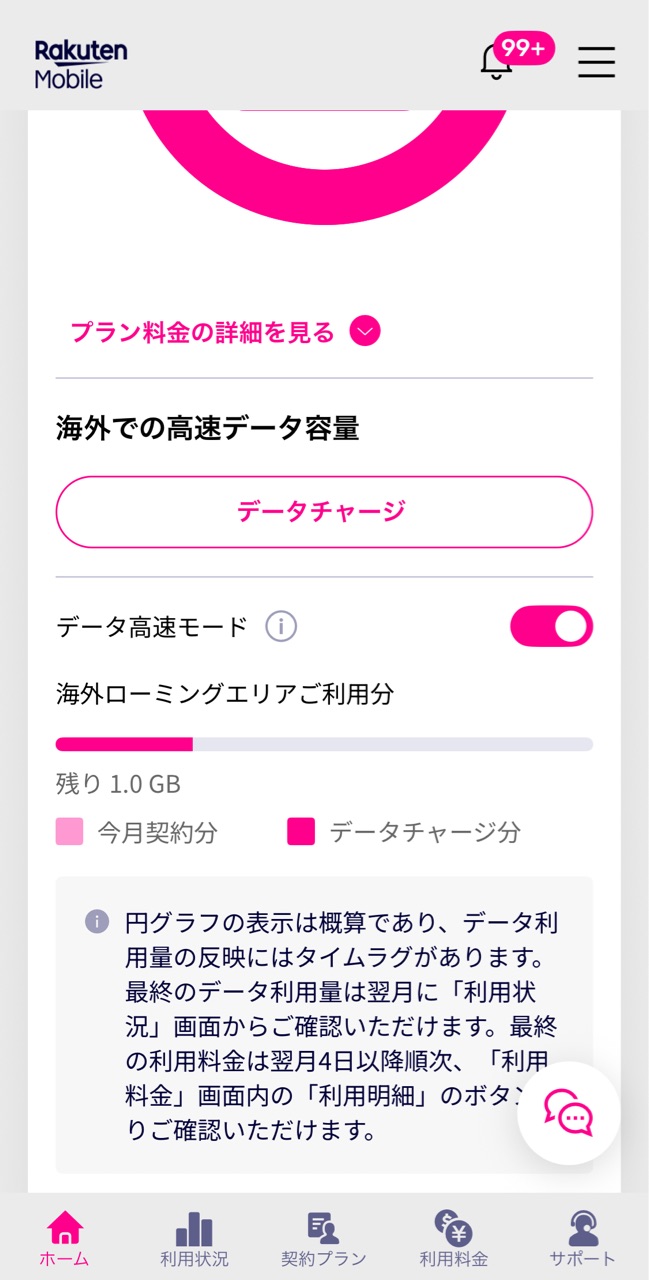Image resolution: width=649 pixels, height=1280 pixels.
Task: Click the info icon in the notice box
Action: click(97, 921)
